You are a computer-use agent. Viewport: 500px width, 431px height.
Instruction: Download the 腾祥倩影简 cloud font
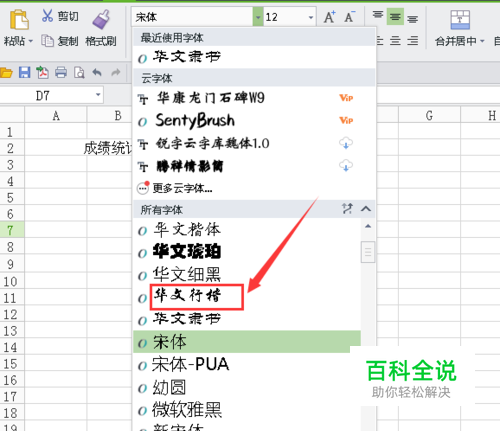(x=346, y=166)
